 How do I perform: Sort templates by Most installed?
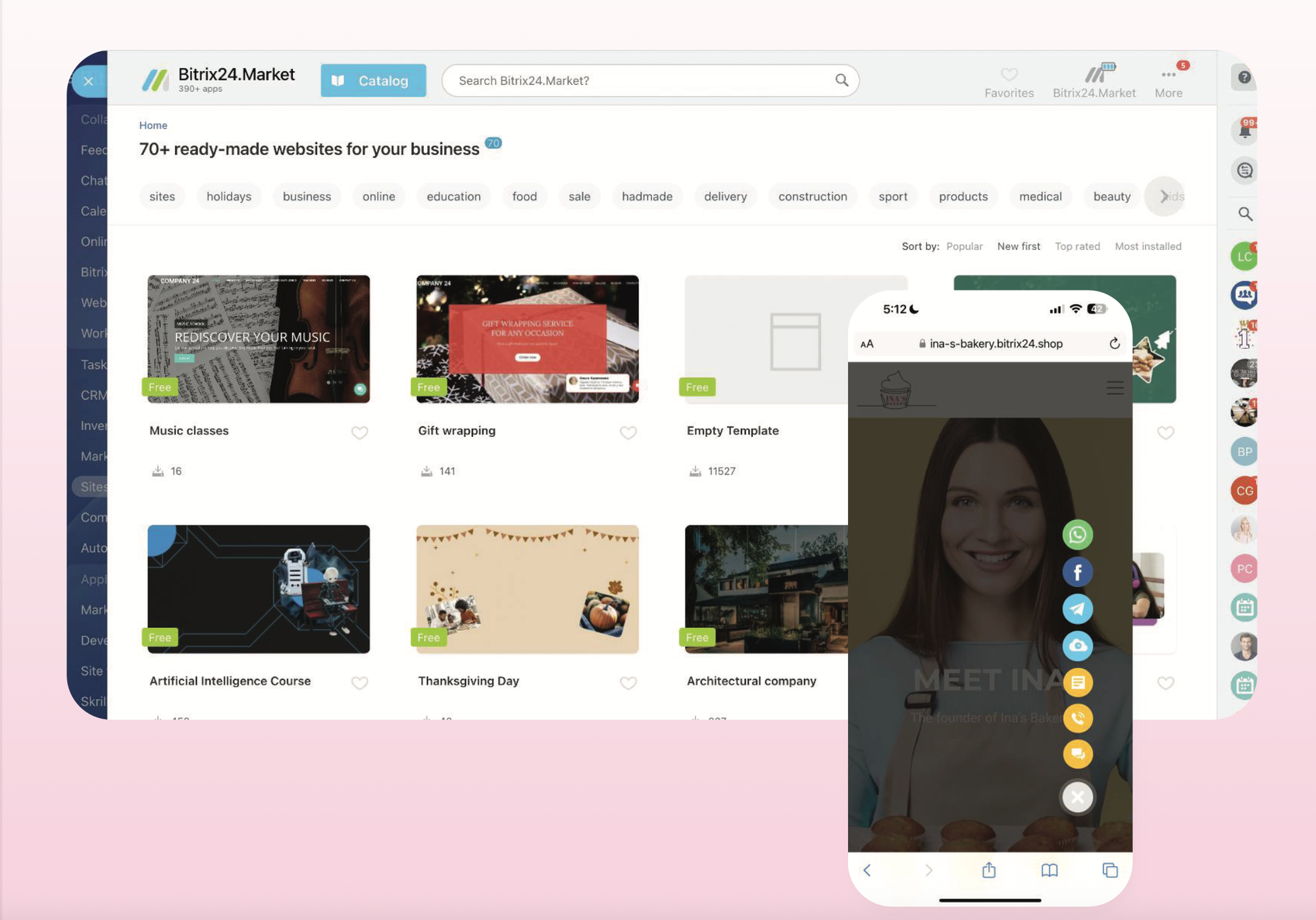[x=1148, y=246]
